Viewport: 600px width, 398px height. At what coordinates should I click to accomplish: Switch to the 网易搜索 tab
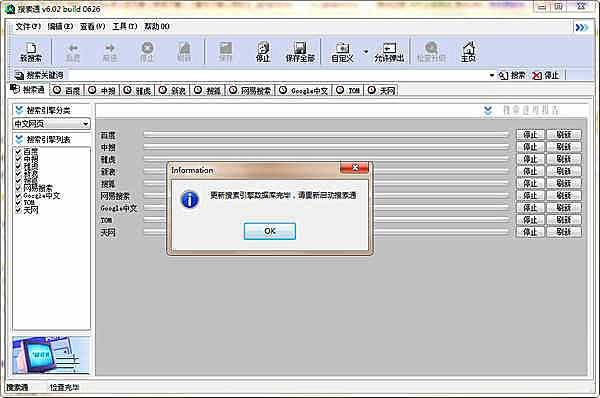(x=250, y=90)
